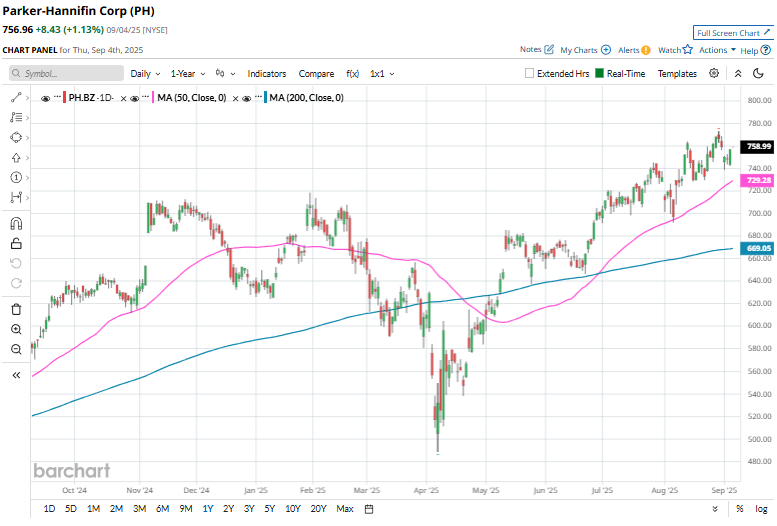Focus the Symbol search field
This screenshot has width=777, height=526.
click(66, 73)
